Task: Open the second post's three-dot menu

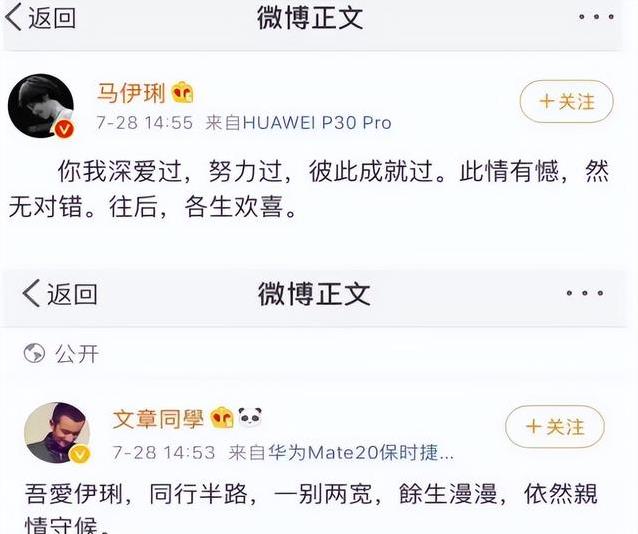Action: [585, 293]
